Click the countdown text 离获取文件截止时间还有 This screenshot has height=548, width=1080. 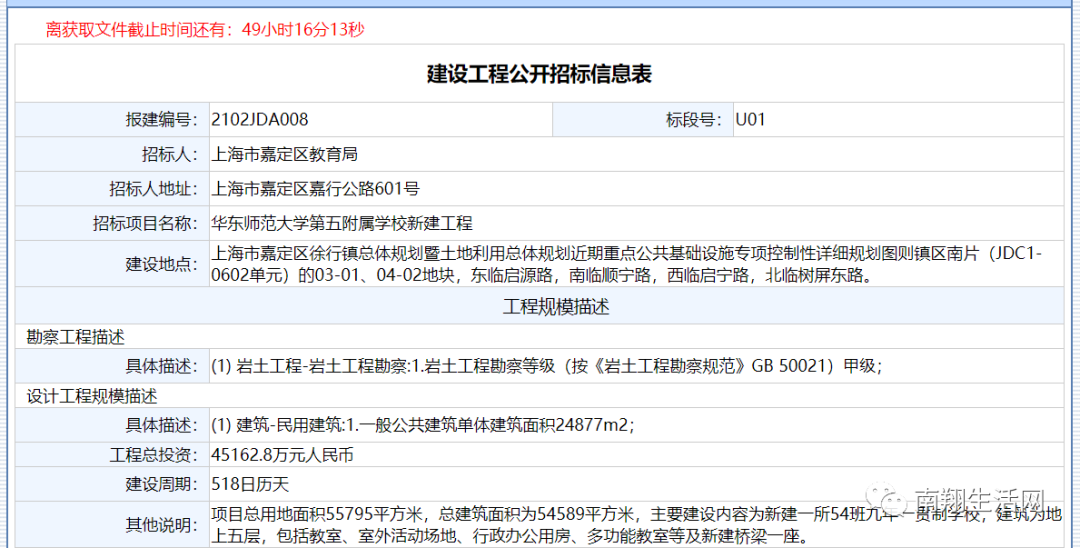[205, 30]
